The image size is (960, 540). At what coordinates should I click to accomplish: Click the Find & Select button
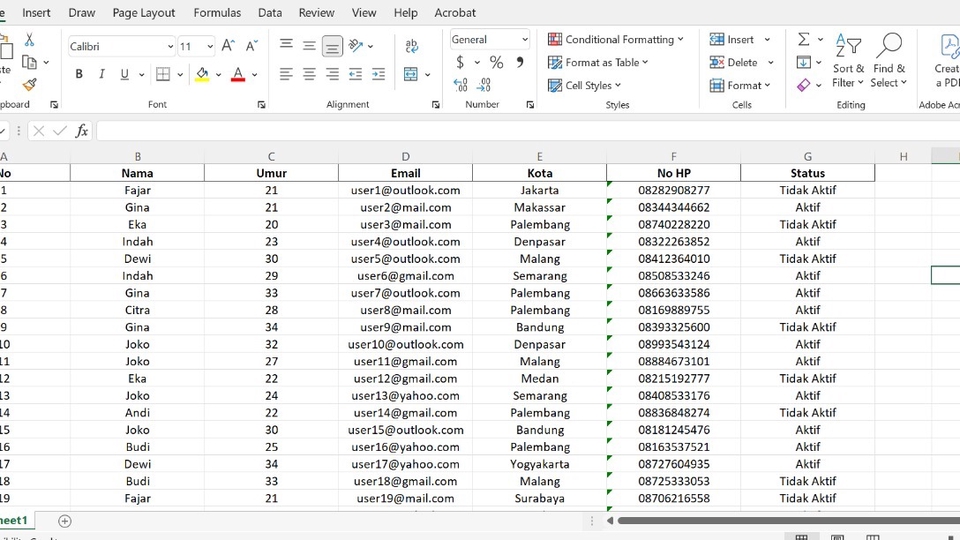tap(888, 60)
